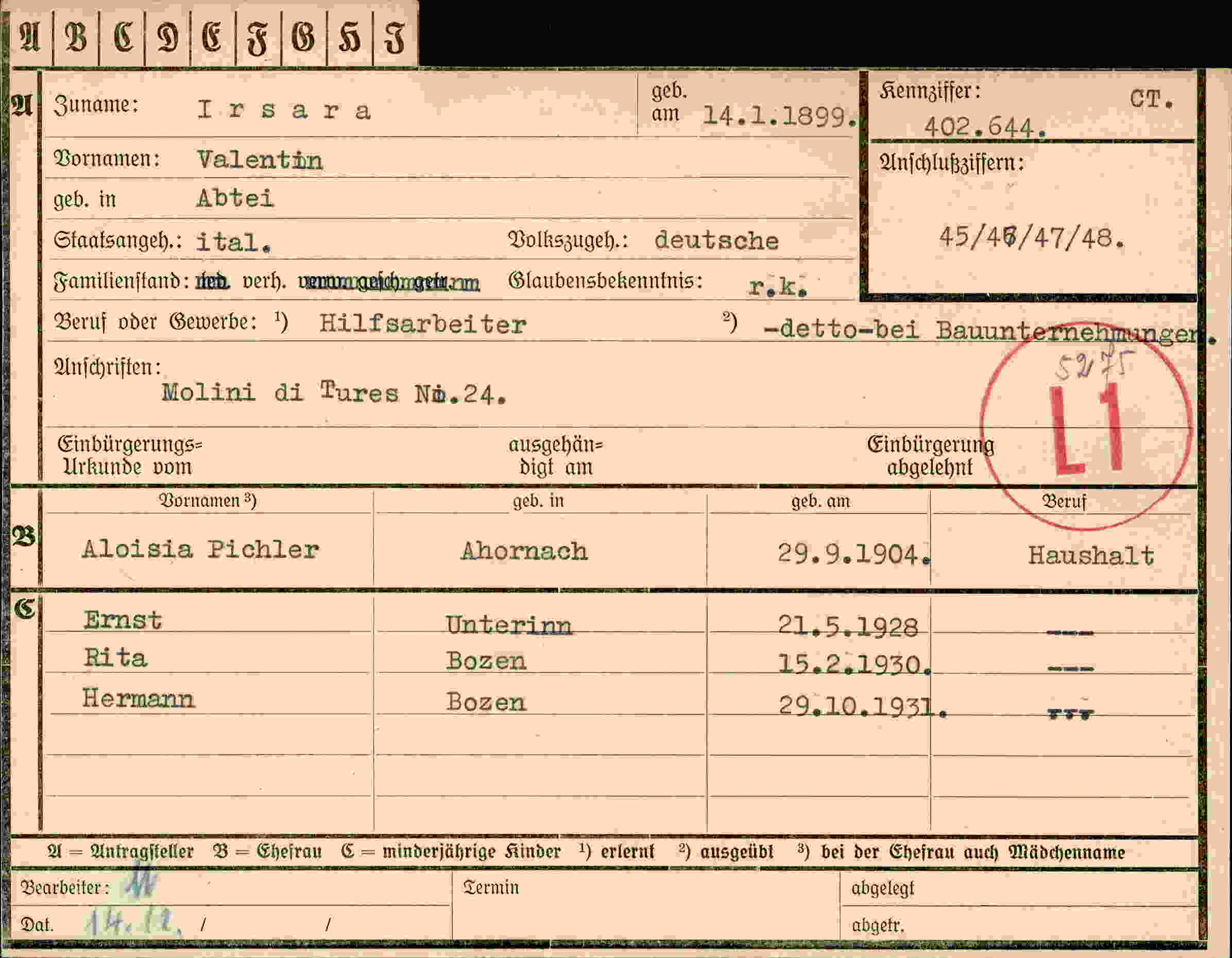The height and width of the screenshot is (958, 1232).
Task: Click the footnote "bei der Ehefrau auch Mädchenname"
Action: (x=972, y=852)
